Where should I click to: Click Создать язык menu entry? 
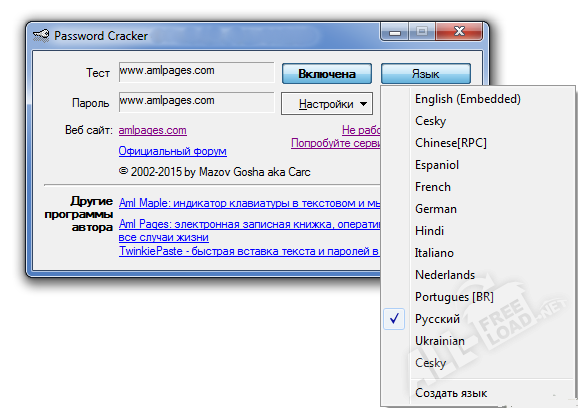click(451, 393)
